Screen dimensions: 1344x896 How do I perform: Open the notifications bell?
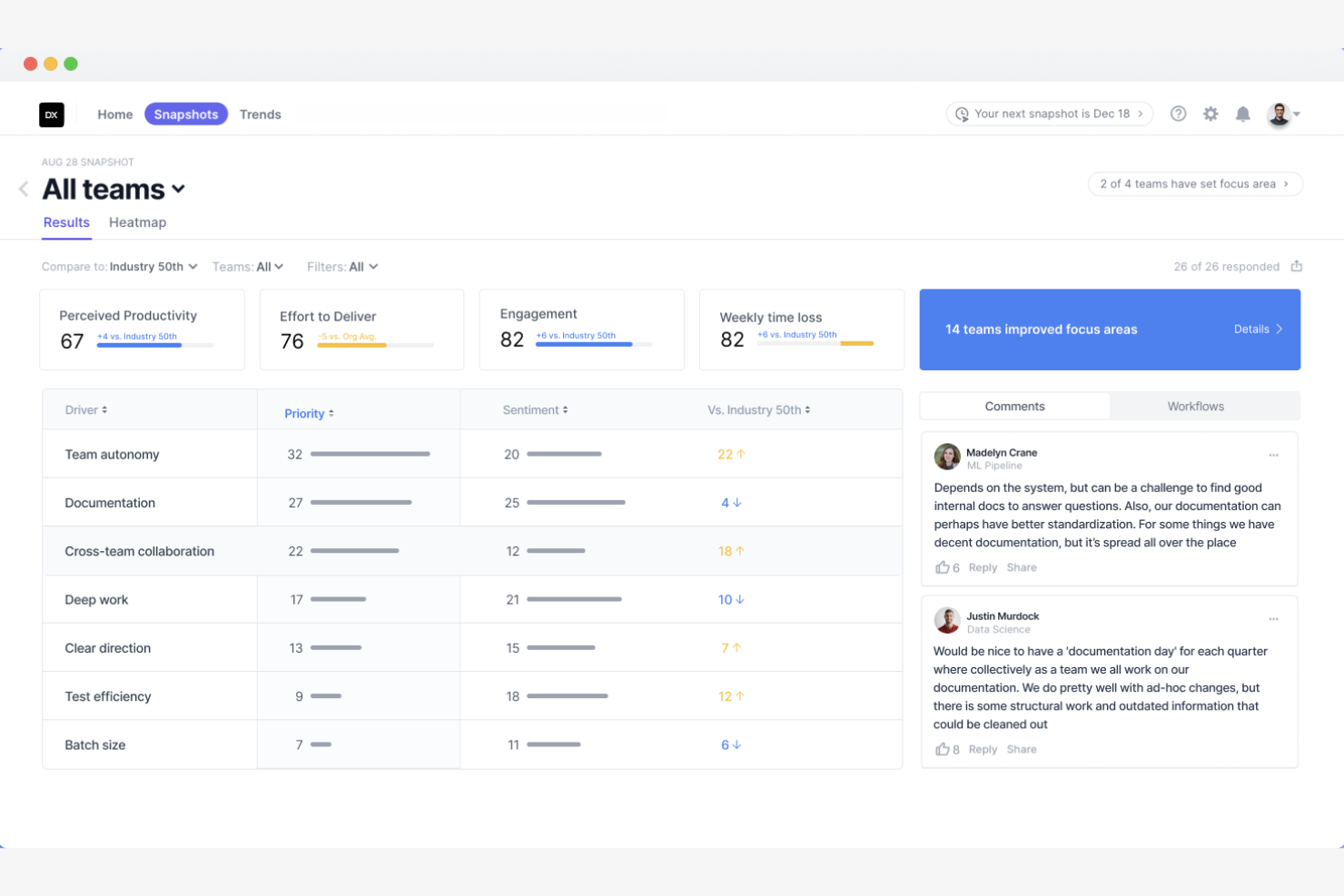pyautogui.click(x=1243, y=113)
